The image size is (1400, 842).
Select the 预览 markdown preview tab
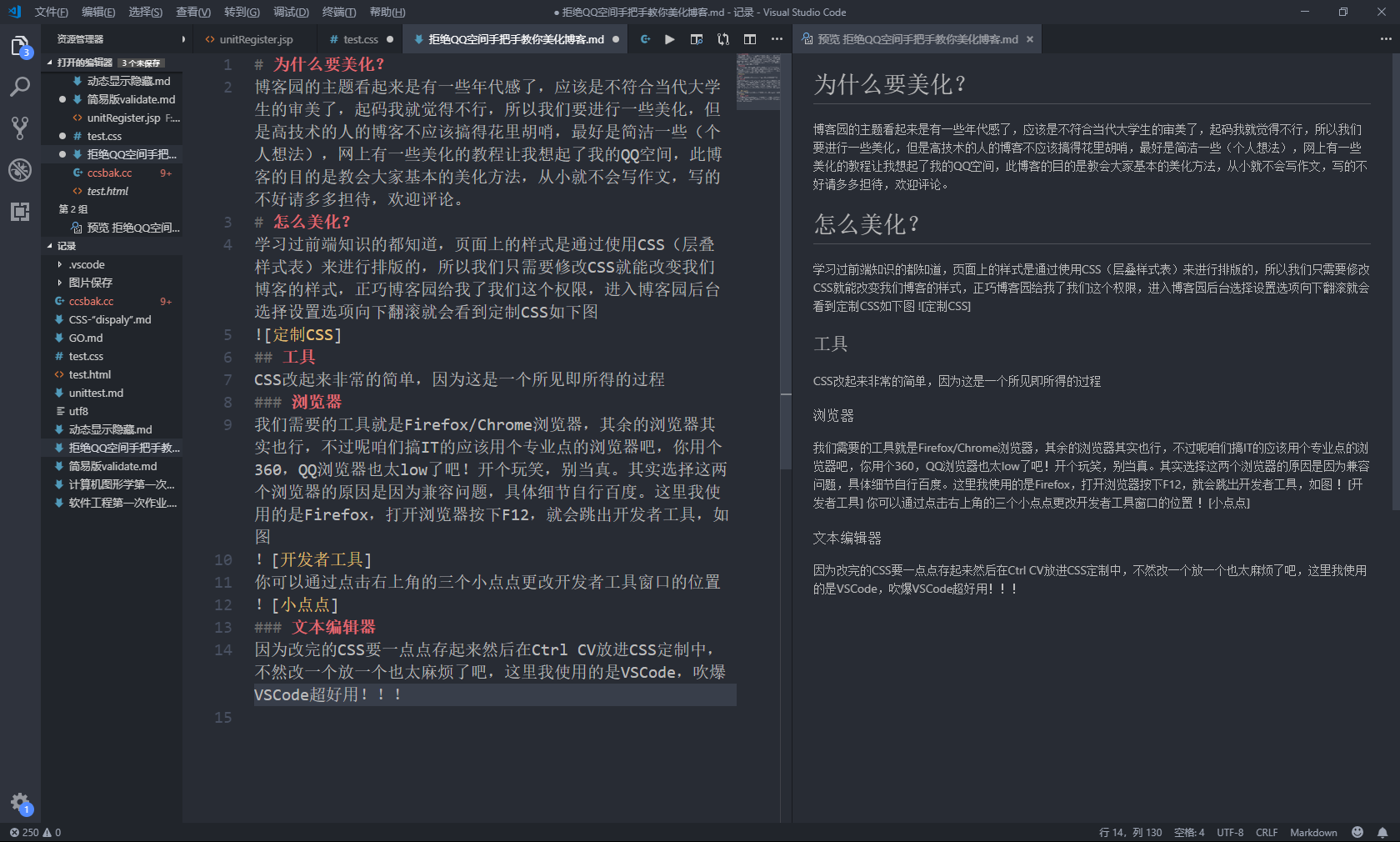(917, 39)
